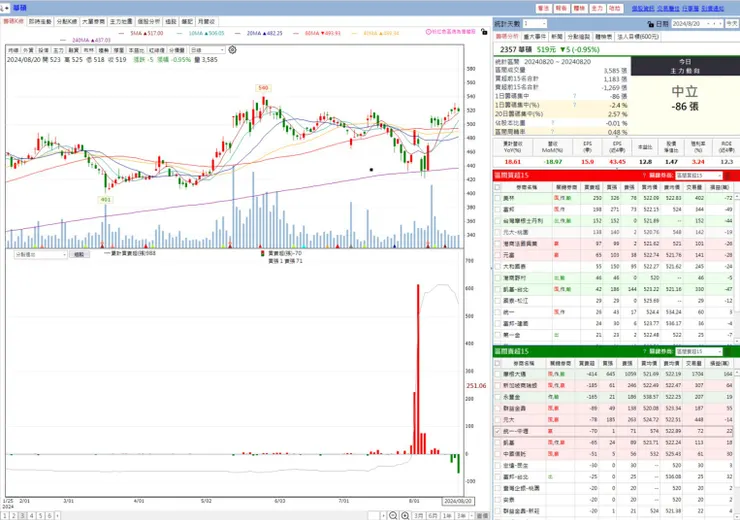The image size is (740, 520).
Task: Check the box for the 元大-桃園 buy row
Action: tap(497, 232)
